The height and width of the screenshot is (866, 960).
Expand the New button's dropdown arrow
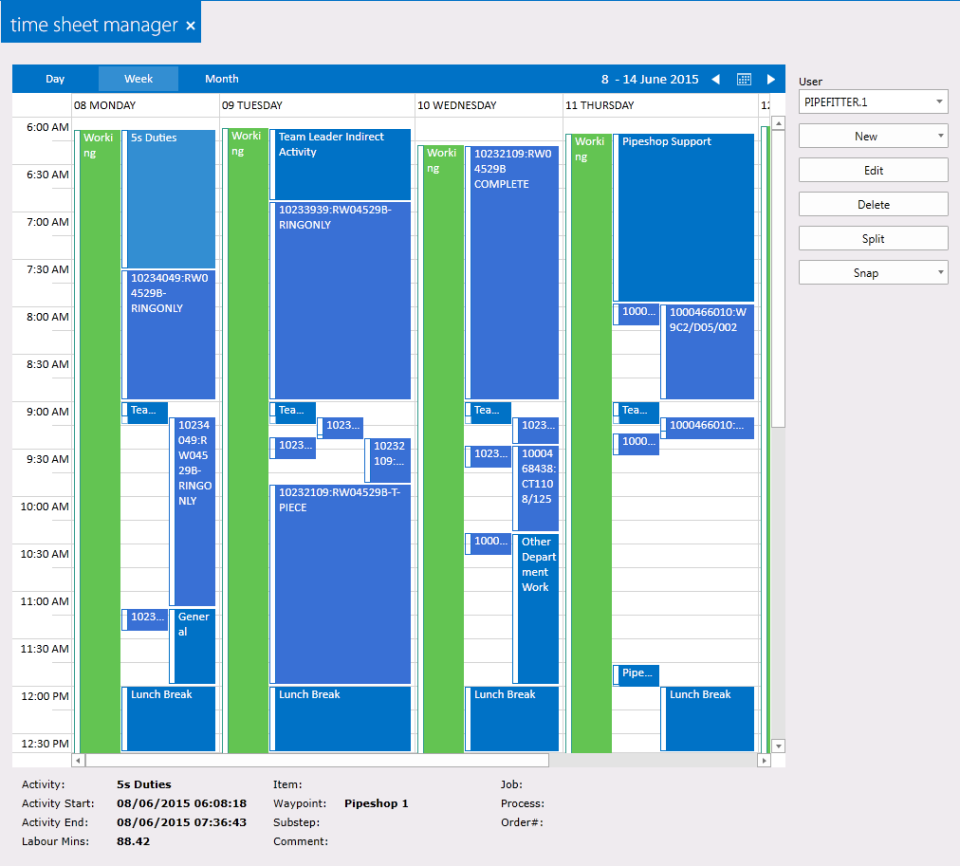pyautogui.click(x=938, y=135)
